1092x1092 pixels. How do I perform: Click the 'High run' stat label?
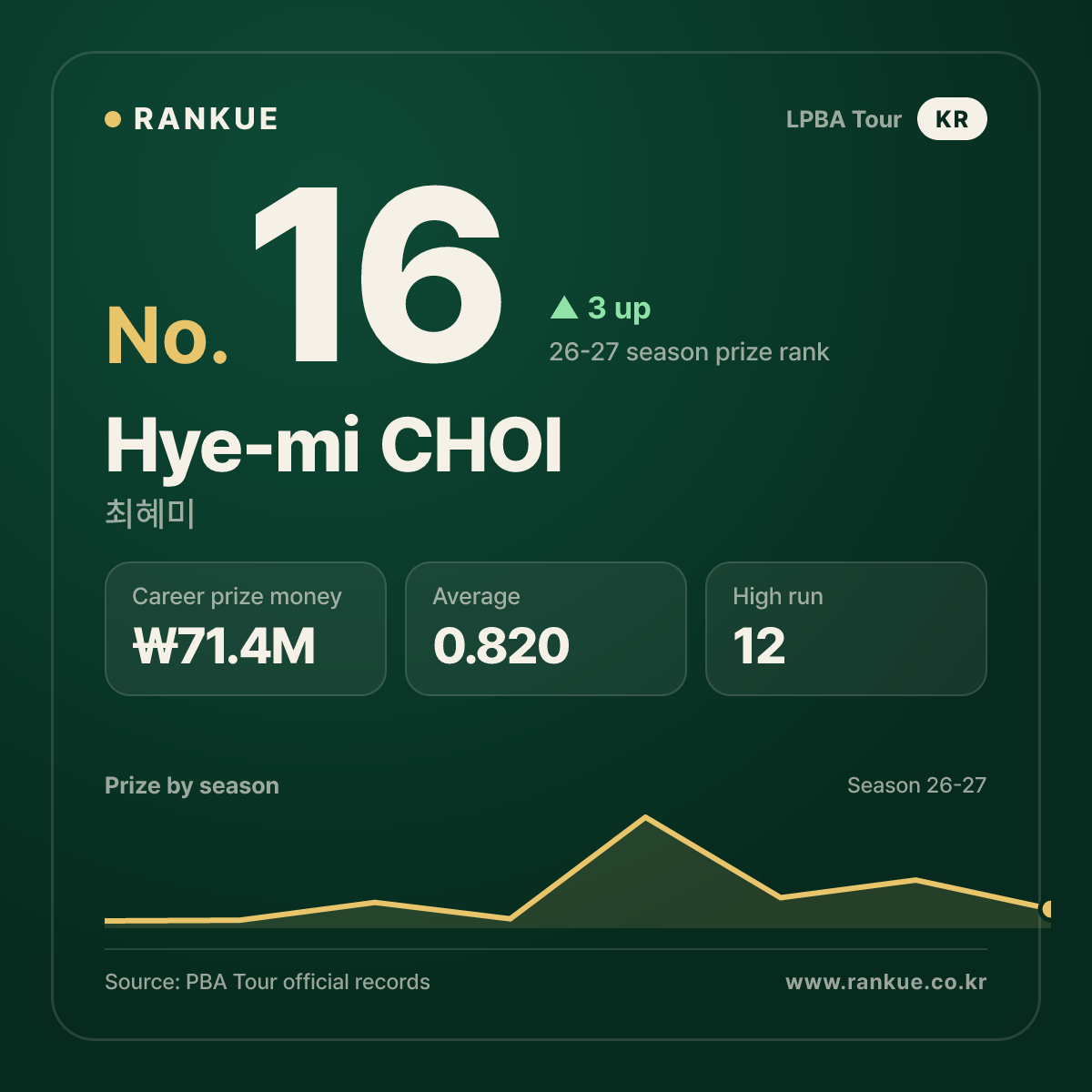point(778,597)
